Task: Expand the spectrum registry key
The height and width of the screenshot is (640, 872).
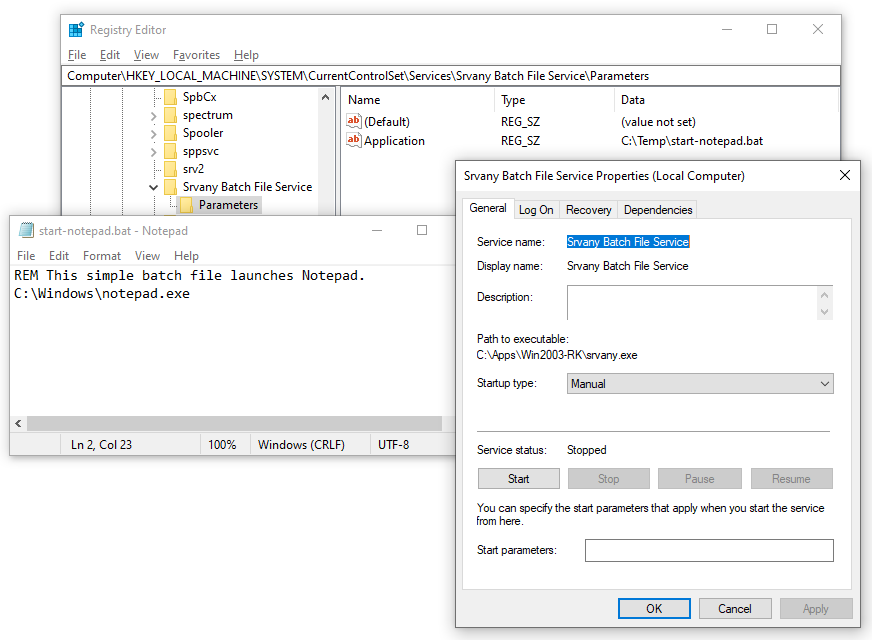Action: coord(153,116)
